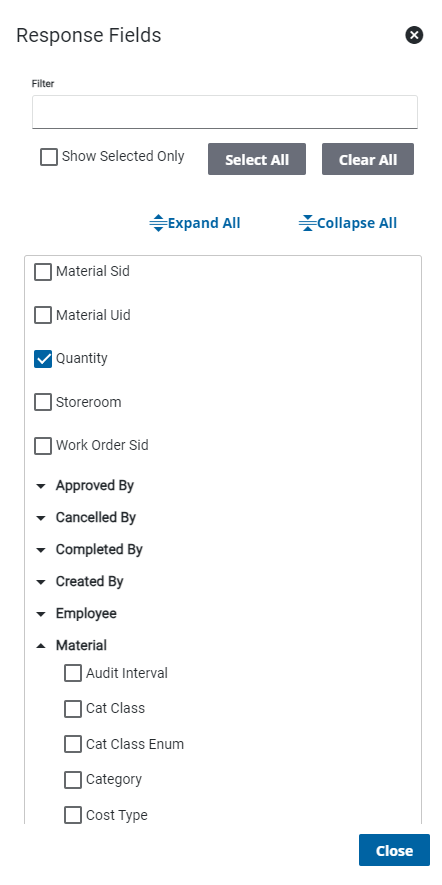Select the Material Uid checkbox
Viewport: 442px width, 885px height.
[x=43, y=315]
